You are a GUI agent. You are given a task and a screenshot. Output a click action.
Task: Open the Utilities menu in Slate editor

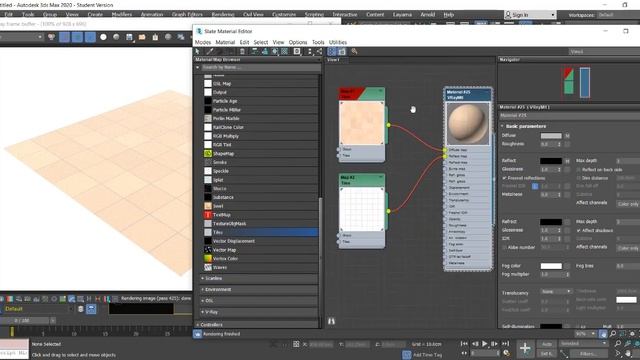(338, 42)
